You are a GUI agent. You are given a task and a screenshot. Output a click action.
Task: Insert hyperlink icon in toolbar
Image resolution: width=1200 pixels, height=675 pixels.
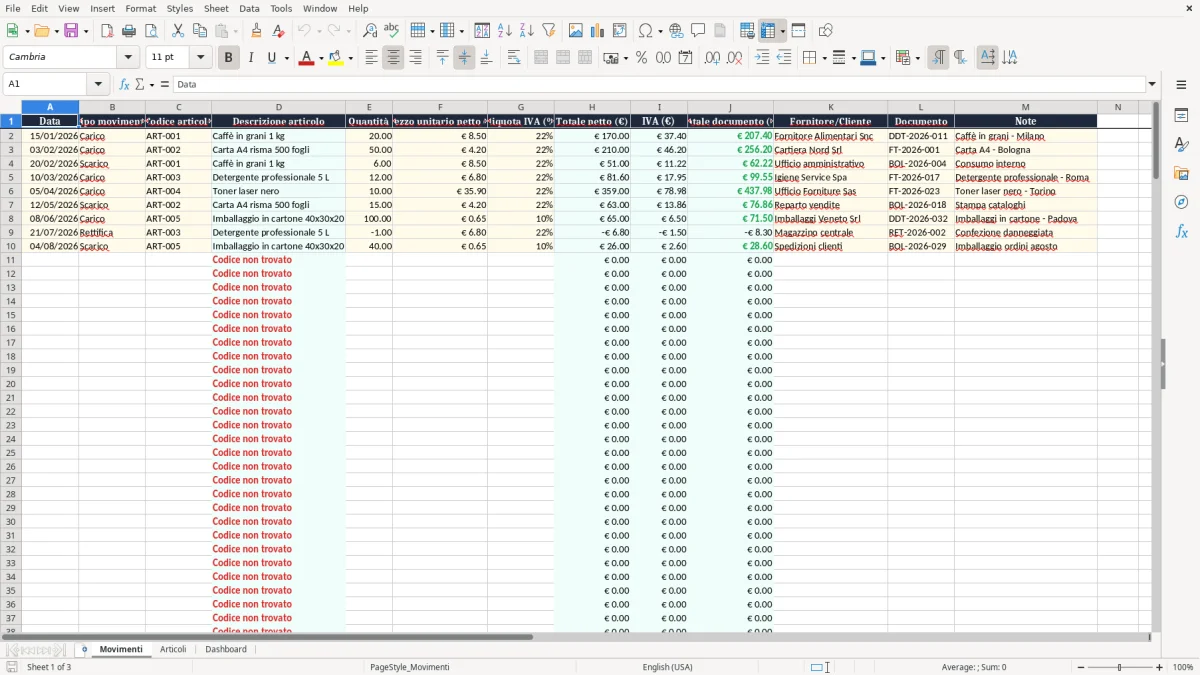pos(677,31)
